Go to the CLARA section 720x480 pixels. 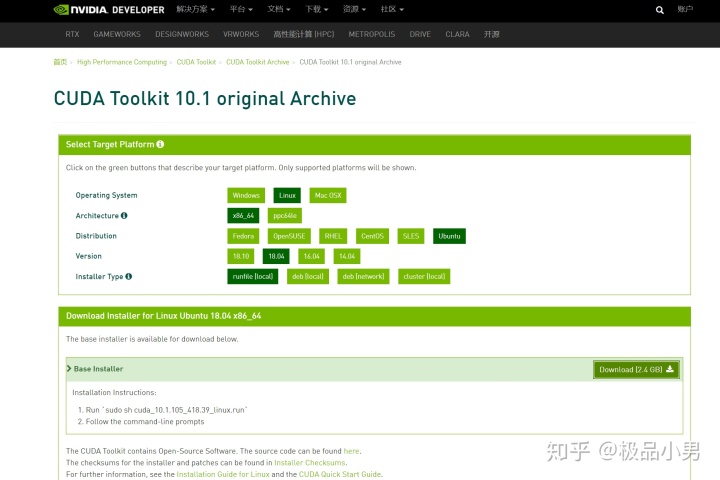pyautogui.click(x=457, y=34)
